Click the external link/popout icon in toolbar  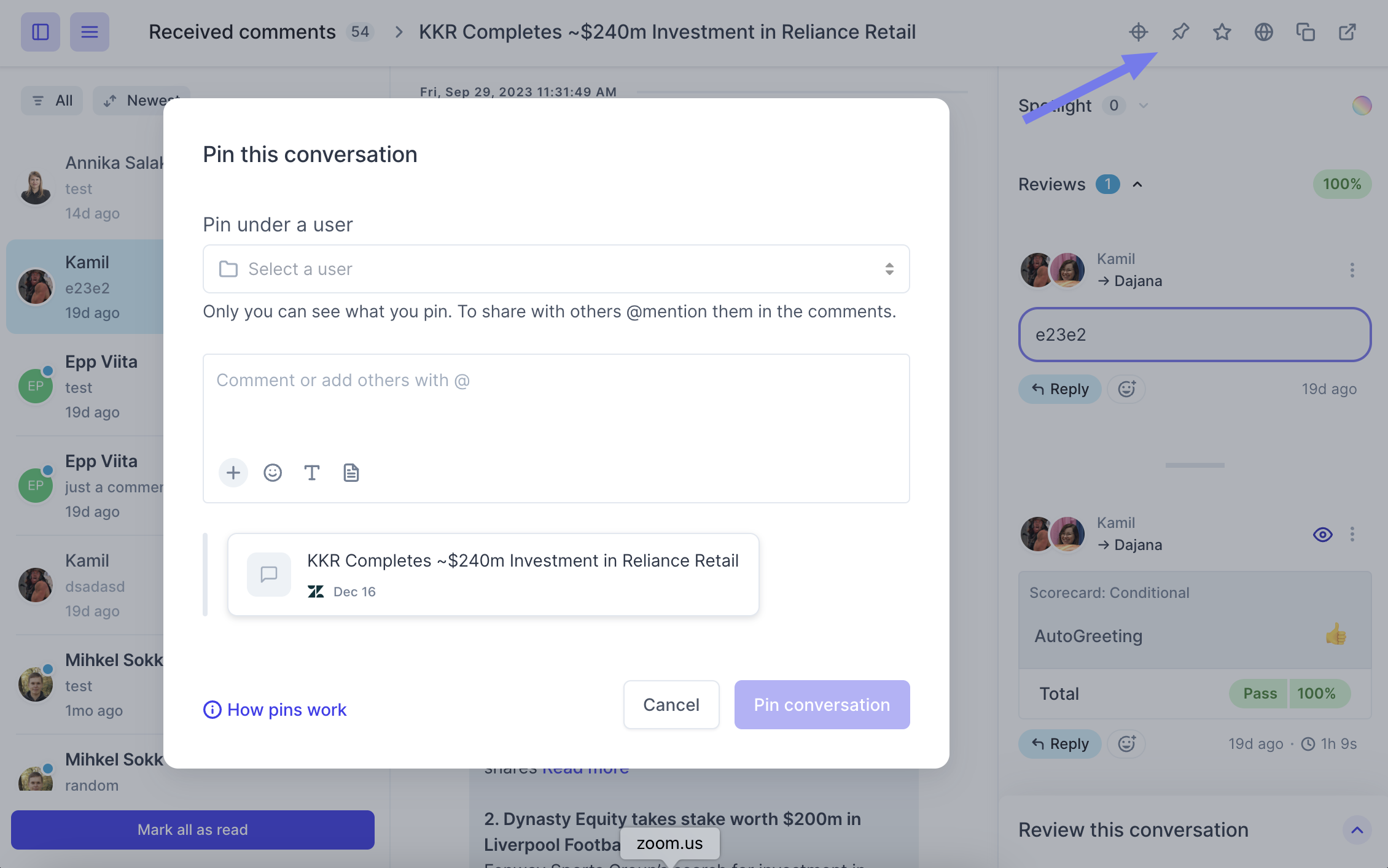point(1348,32)
